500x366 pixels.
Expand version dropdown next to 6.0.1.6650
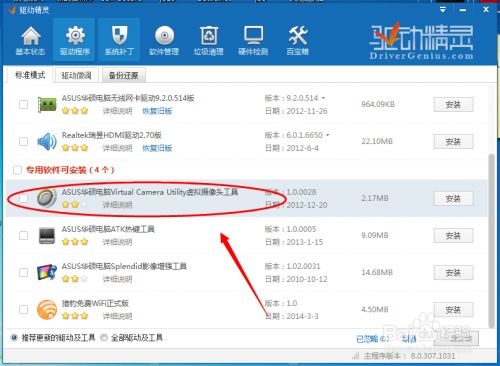(x=327, y=135)
